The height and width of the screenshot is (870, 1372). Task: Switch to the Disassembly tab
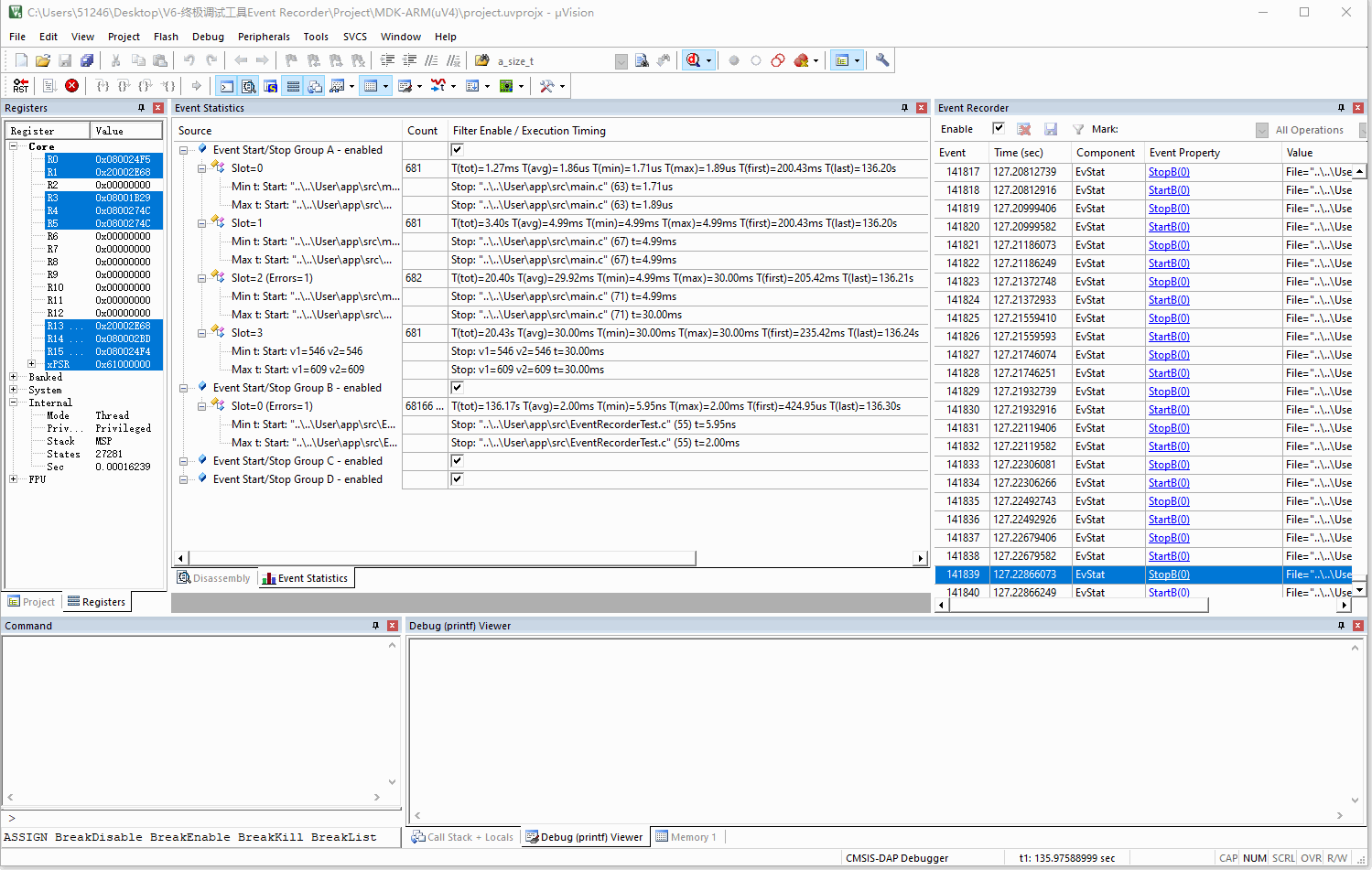coord(214,578)
